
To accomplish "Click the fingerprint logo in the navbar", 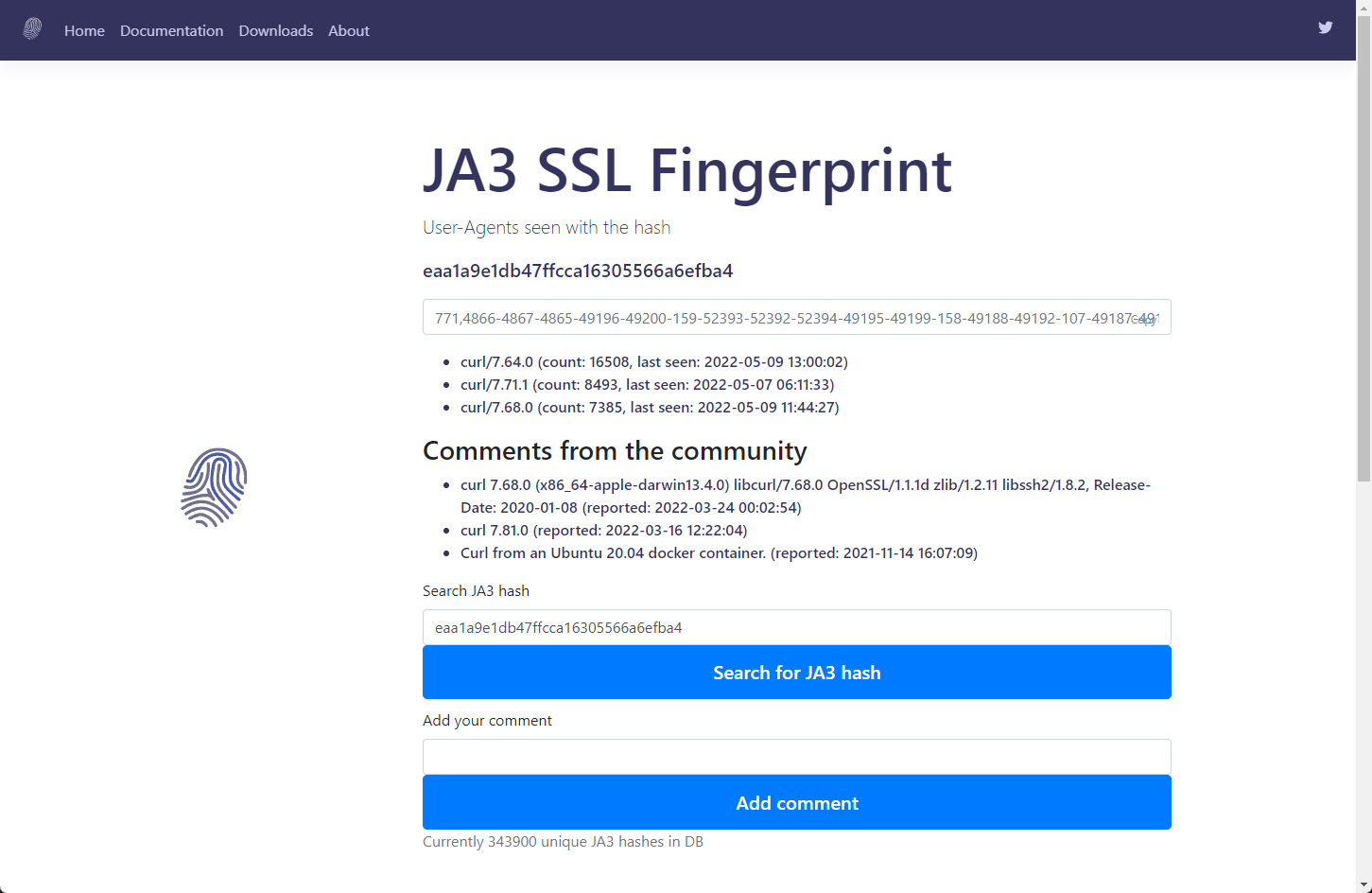I will [32, 29].
